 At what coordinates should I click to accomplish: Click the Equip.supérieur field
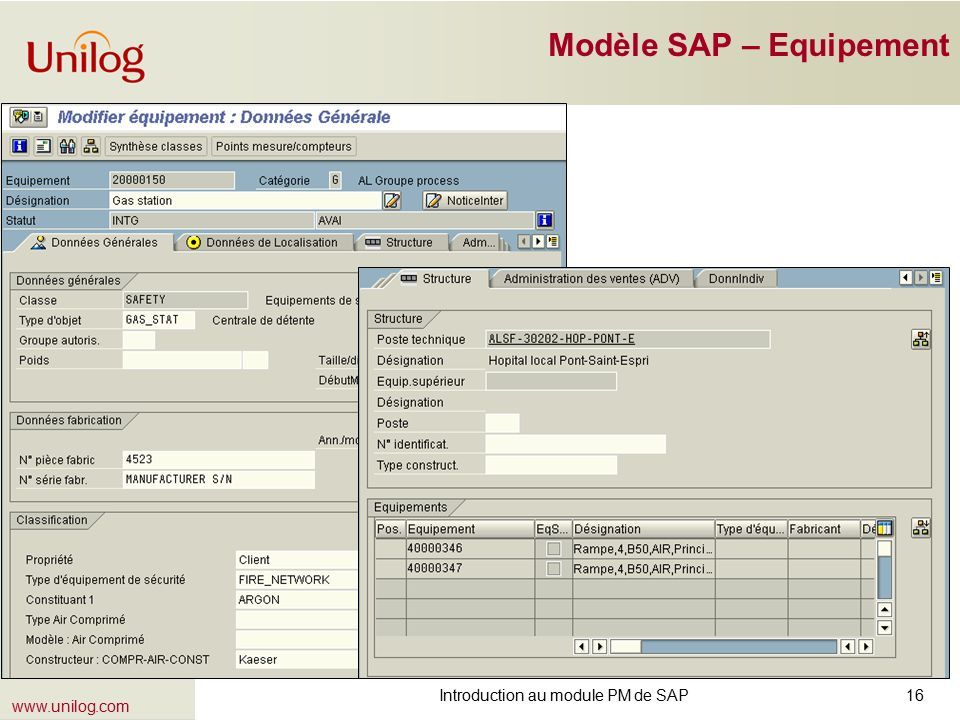click(551, 381)
